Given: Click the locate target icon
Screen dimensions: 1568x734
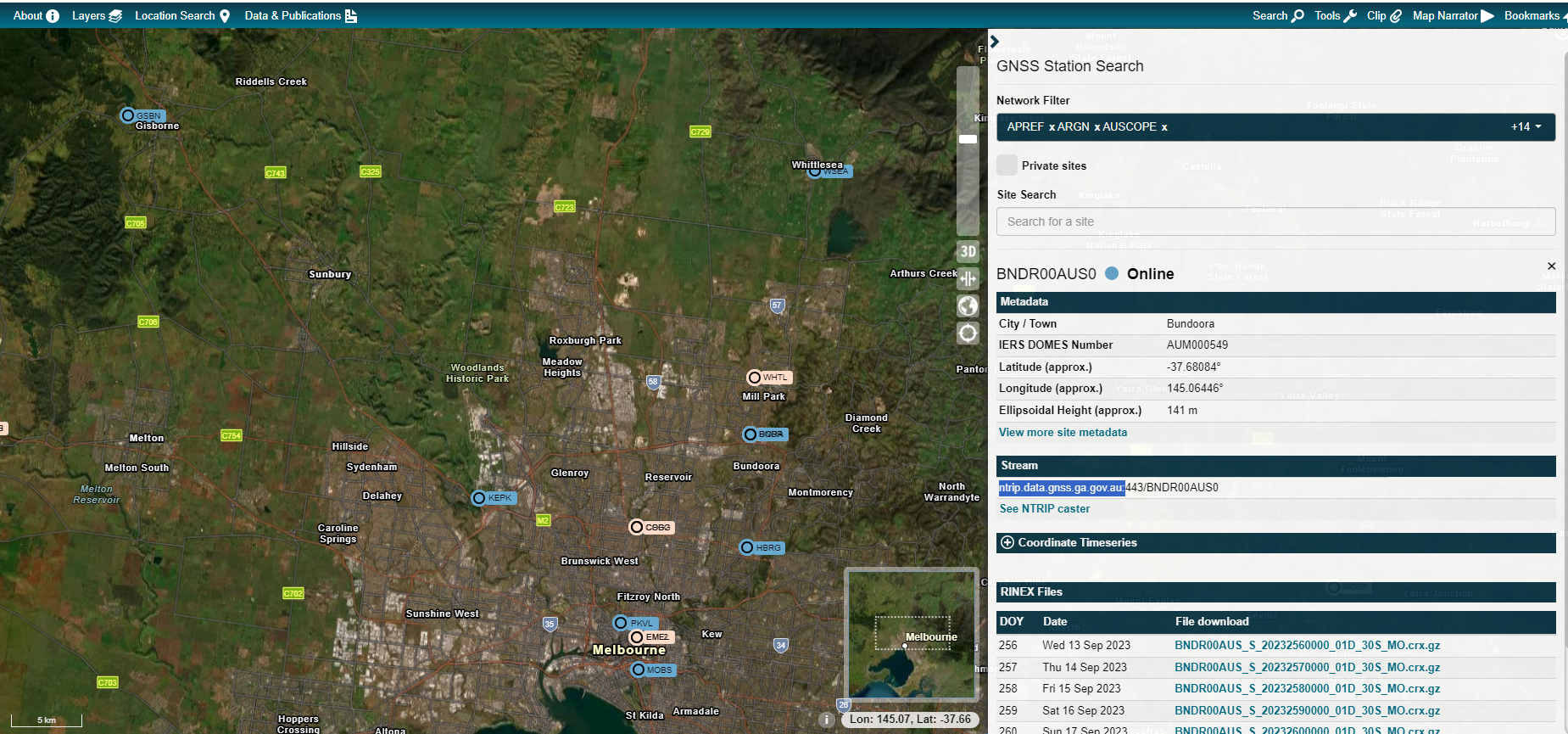Looking at the screenshot, I should click(x=968, y=333).
